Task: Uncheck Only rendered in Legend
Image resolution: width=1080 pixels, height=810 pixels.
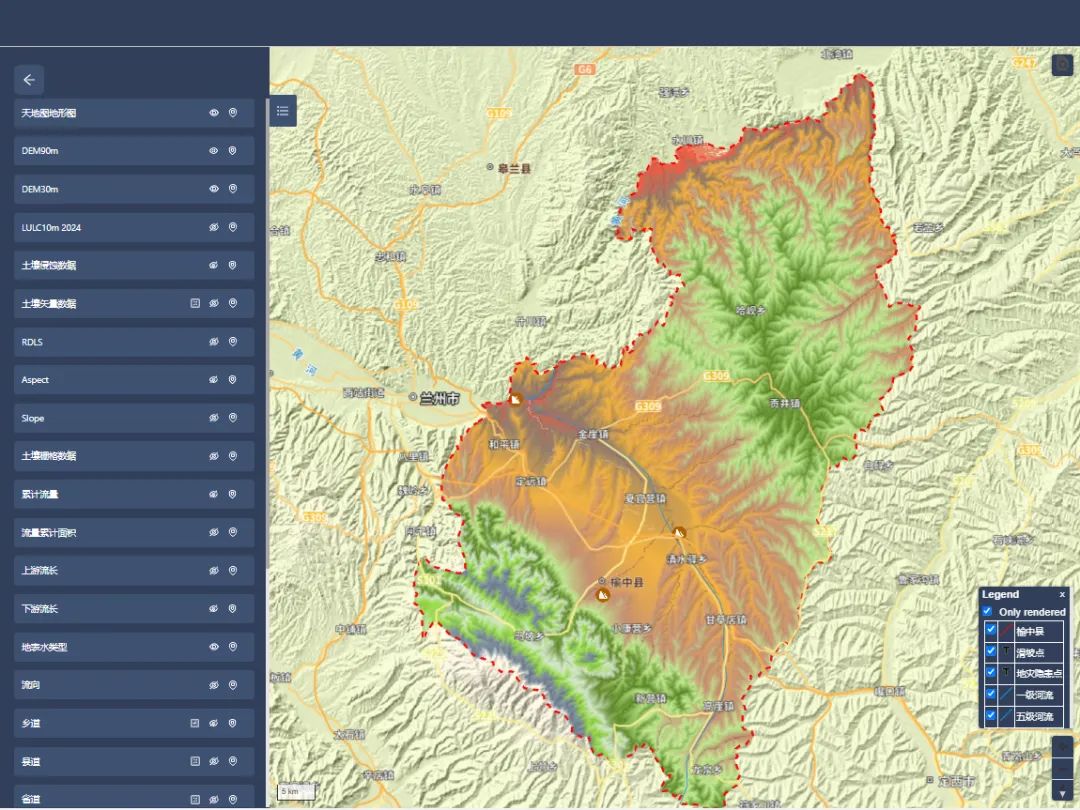Action: pos(987,611)
